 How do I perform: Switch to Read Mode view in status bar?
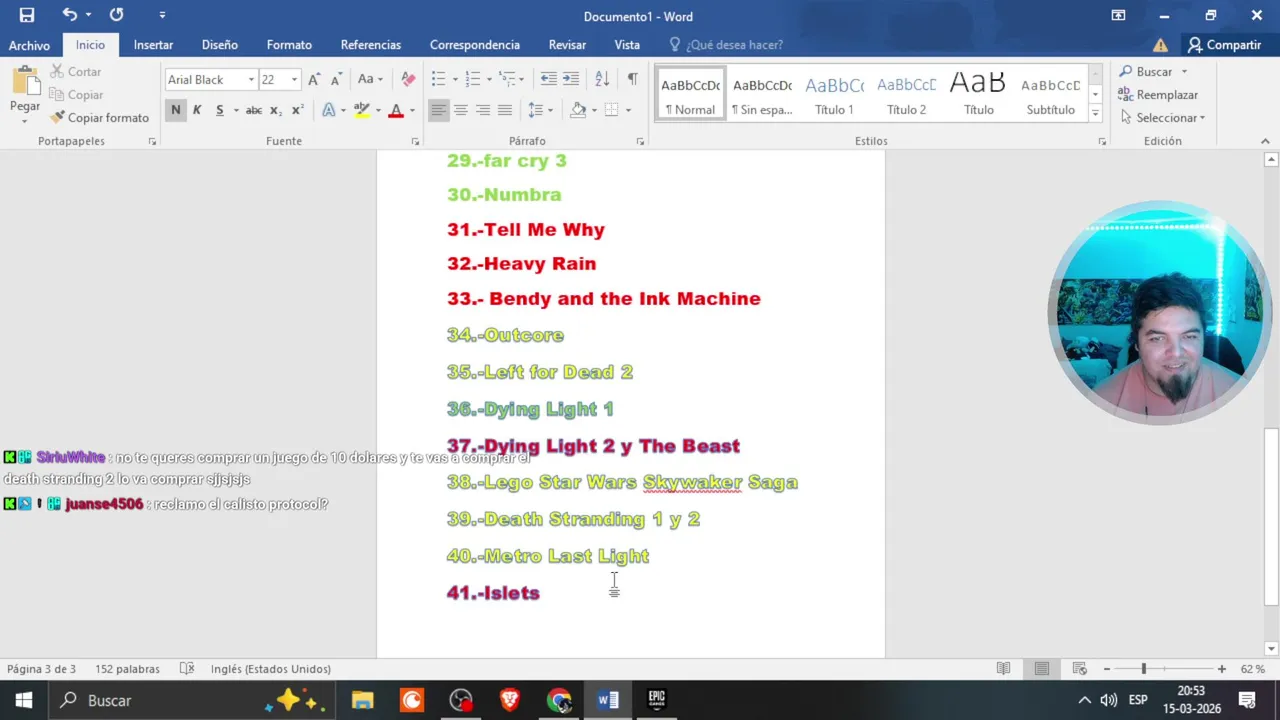[x=1003, y=669]
